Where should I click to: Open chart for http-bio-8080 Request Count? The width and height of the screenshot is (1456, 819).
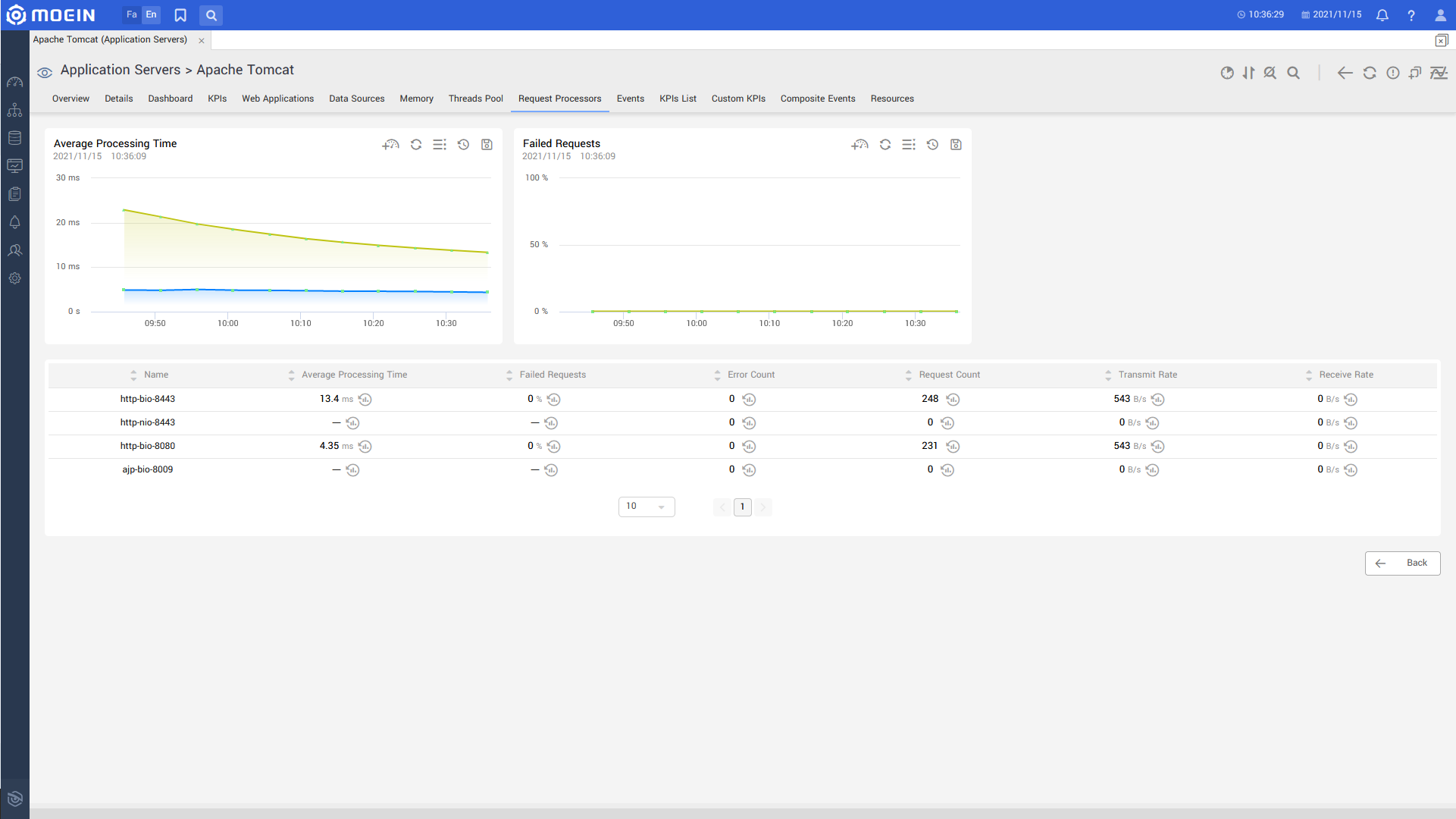(953, 447)
